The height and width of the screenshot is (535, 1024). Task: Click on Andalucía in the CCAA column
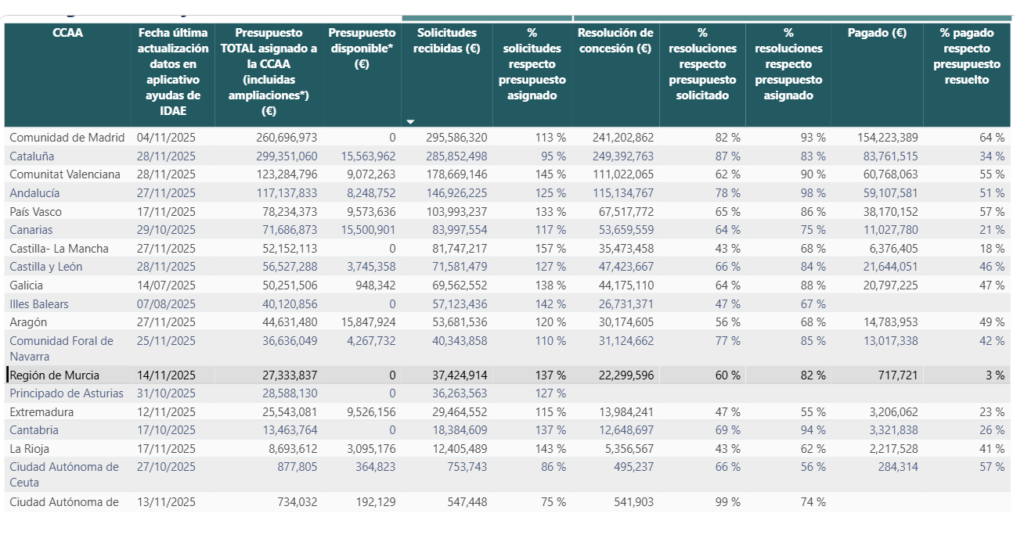pos(35,192)
